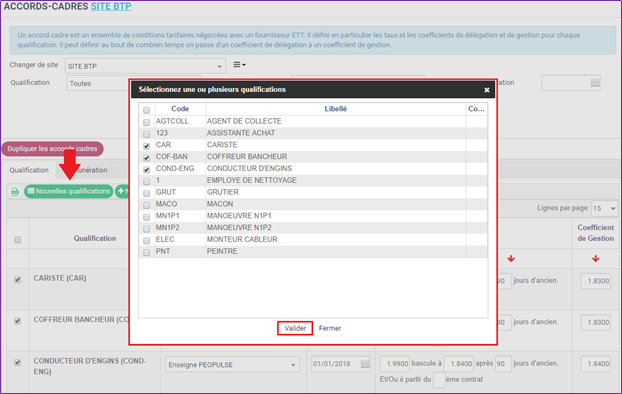Viewport: 622px width, 394px height.
Task: Open the list menu icon near site selector
Action: (239, 65)
